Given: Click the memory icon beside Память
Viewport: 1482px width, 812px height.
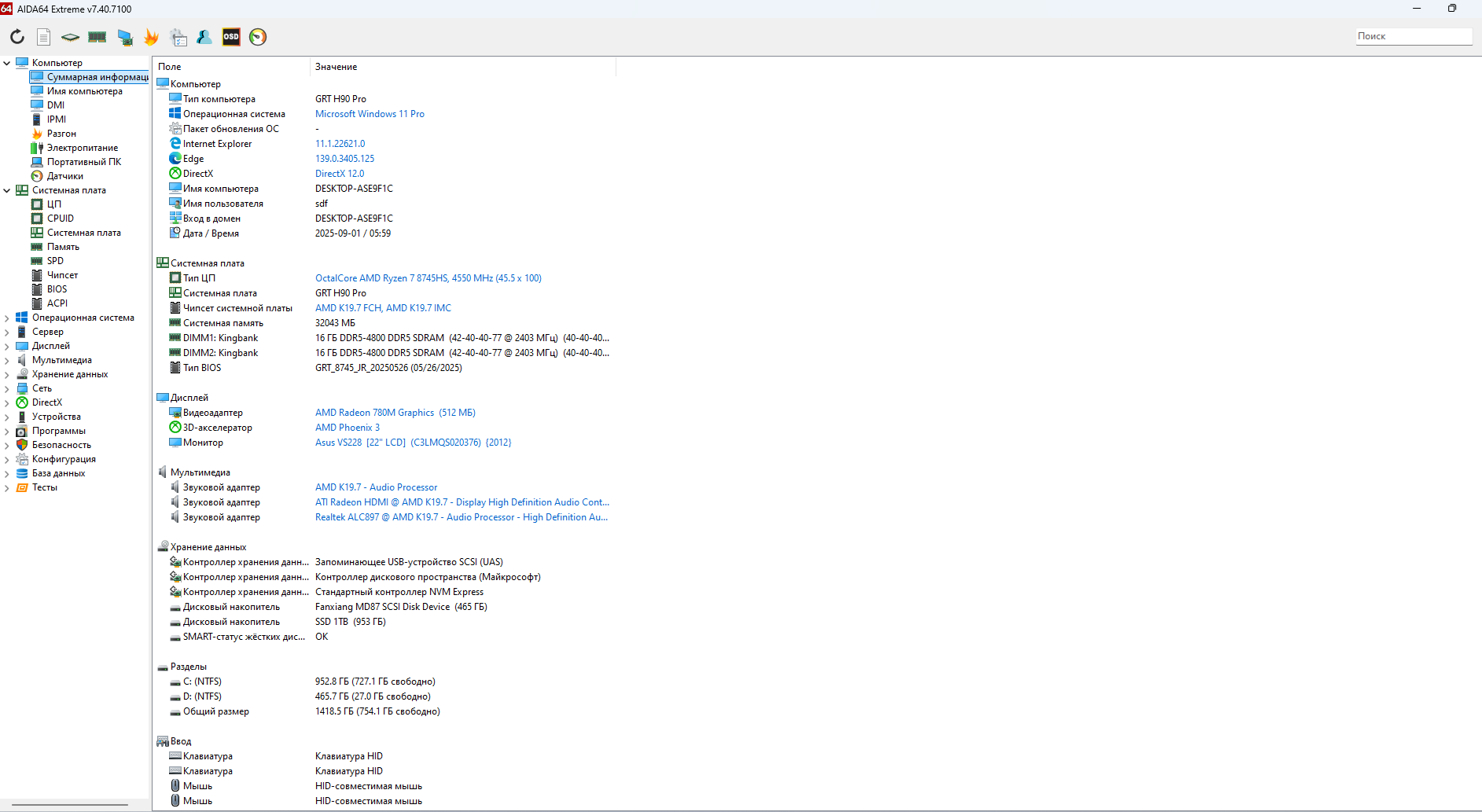Looking at the screenshot, I should click(x=37, y=247).
